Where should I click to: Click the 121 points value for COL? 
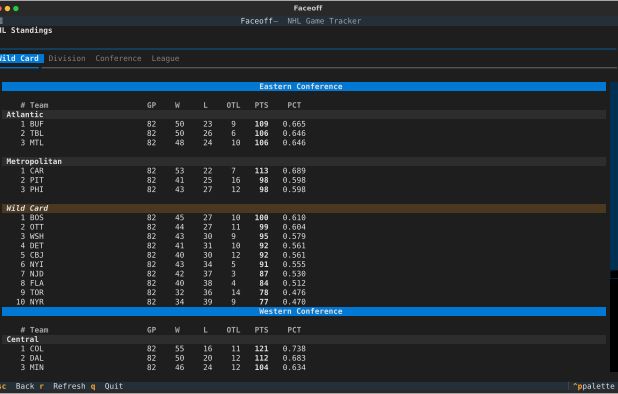coord(261,349)
